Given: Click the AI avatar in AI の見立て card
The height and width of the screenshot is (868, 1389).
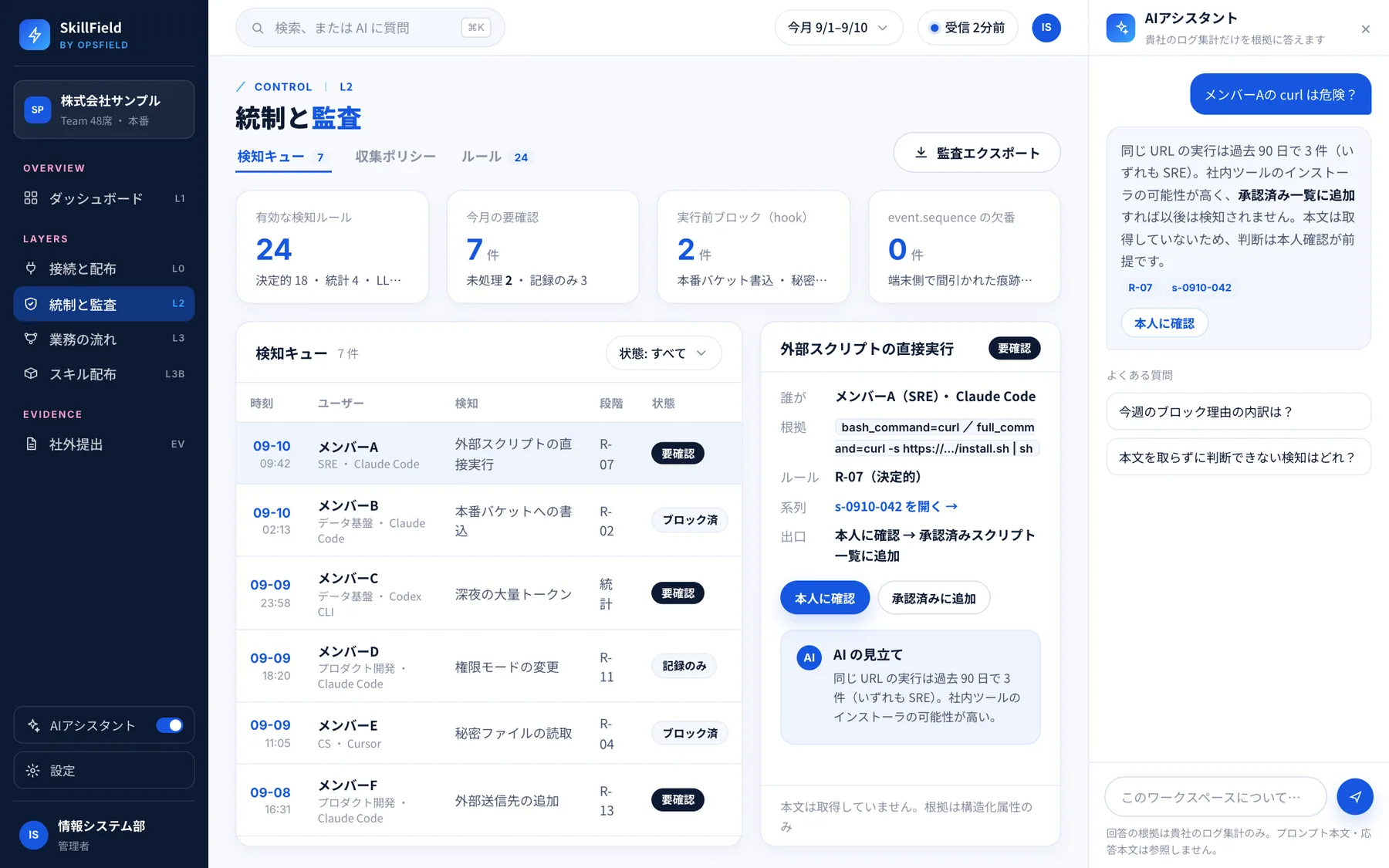Looking at the screenshot, I should click(809, 657).
